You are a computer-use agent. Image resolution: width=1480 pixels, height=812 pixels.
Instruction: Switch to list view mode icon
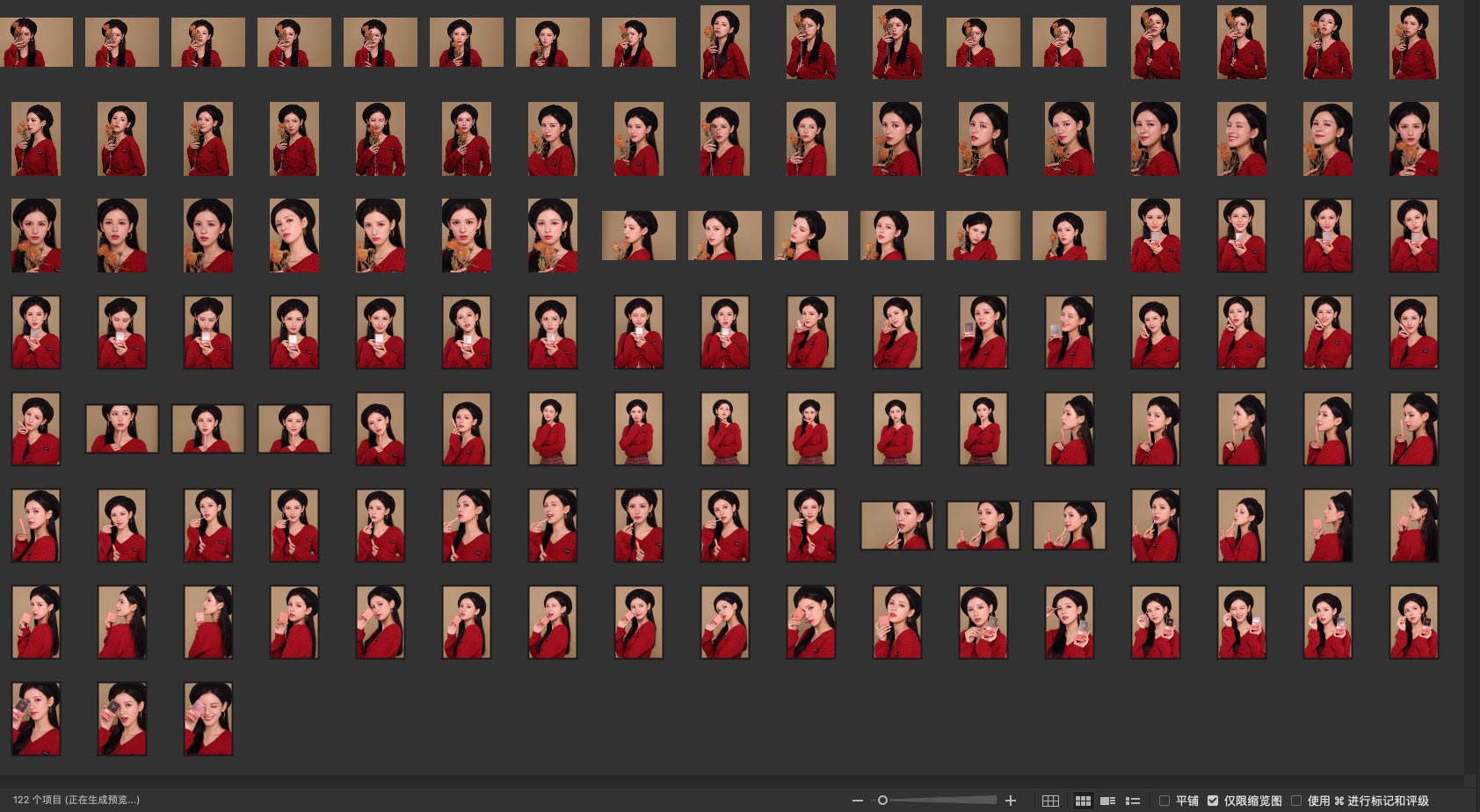1133,801
